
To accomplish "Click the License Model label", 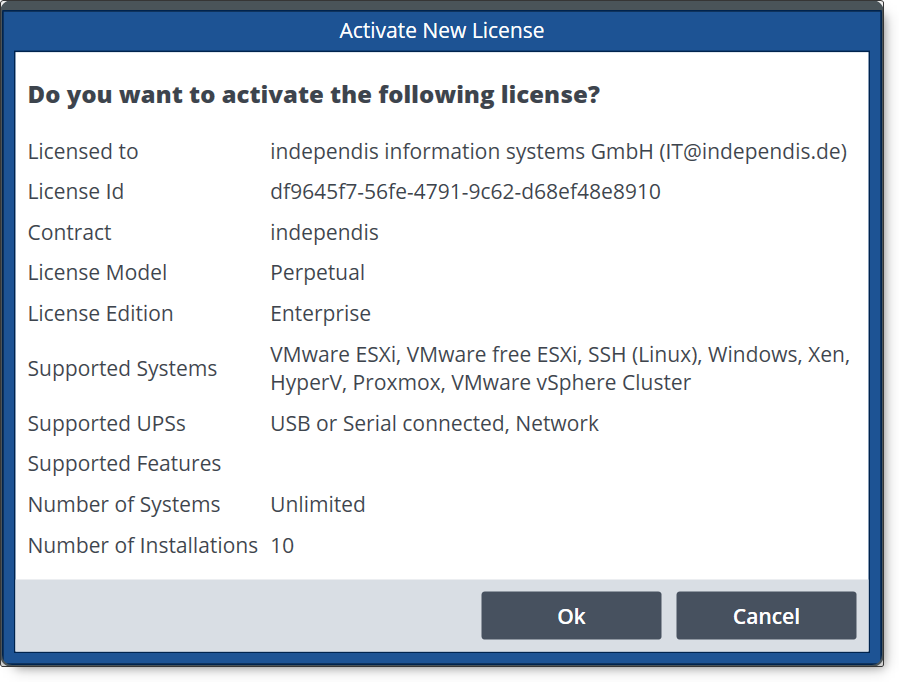I will [97, 273].
